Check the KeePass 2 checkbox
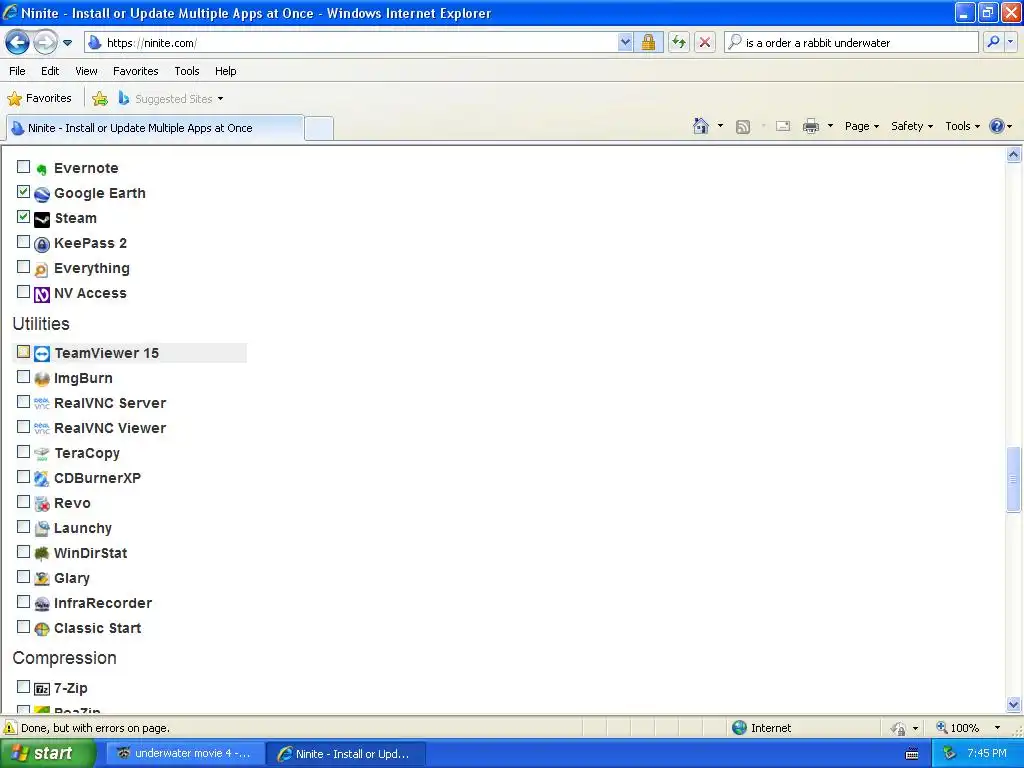Viewport: 1024px width, 768px height. pyautogui.click(x=24, y=242)
